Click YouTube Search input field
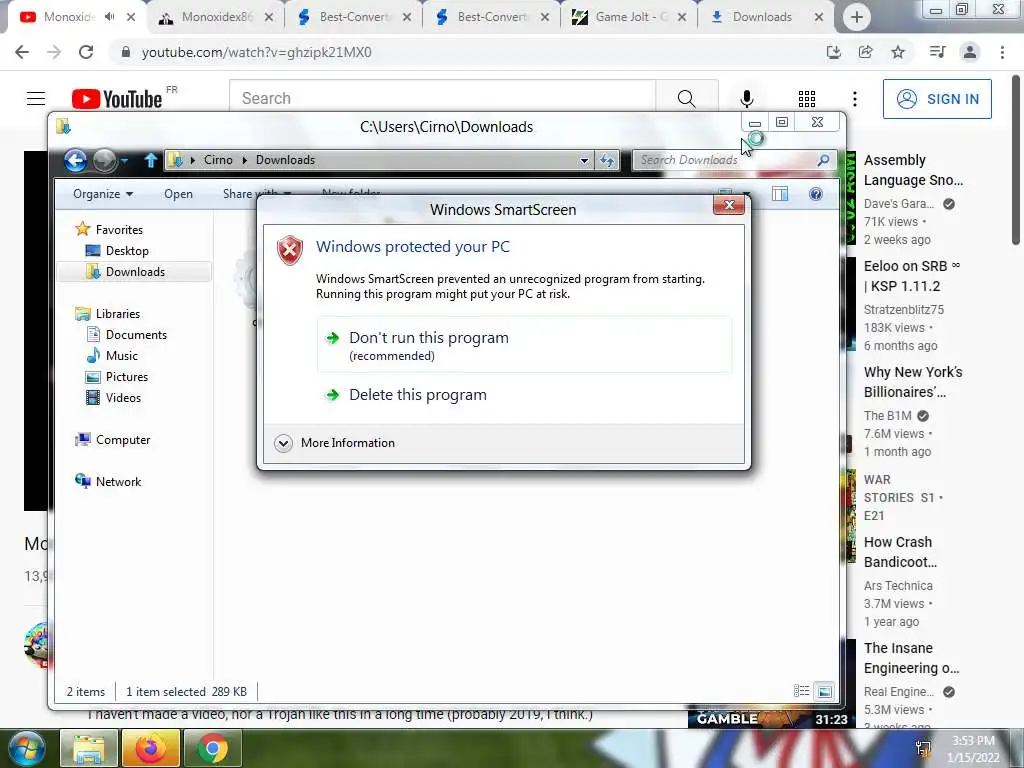Viewport: 1024px width, 768px height. click(x=442, y=99)
